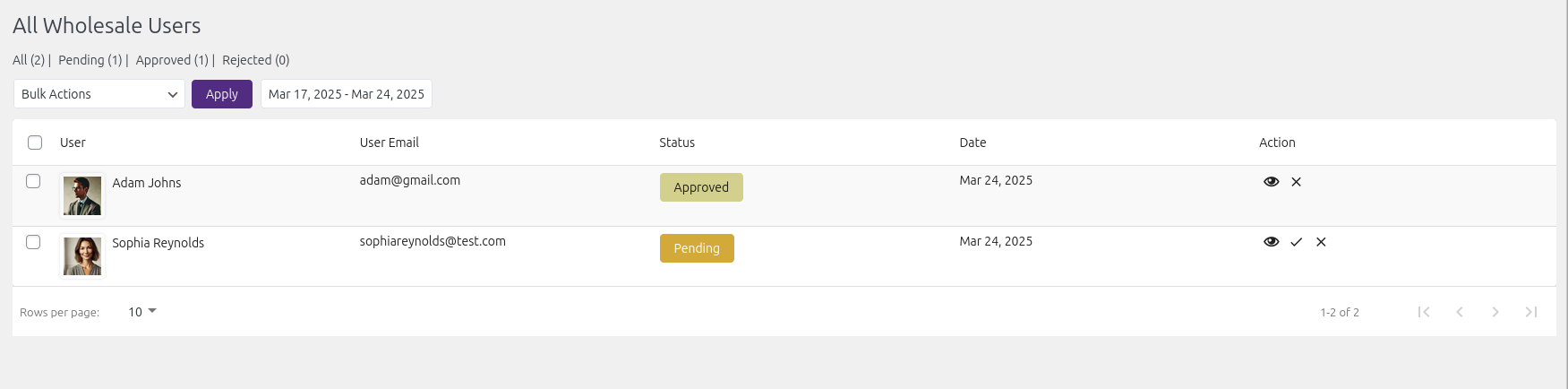The width and height of the screenshot is (1568, 389).
Task: Open Sophia Reynolds profile thumbnail
Action: click(x=82, y=256)
